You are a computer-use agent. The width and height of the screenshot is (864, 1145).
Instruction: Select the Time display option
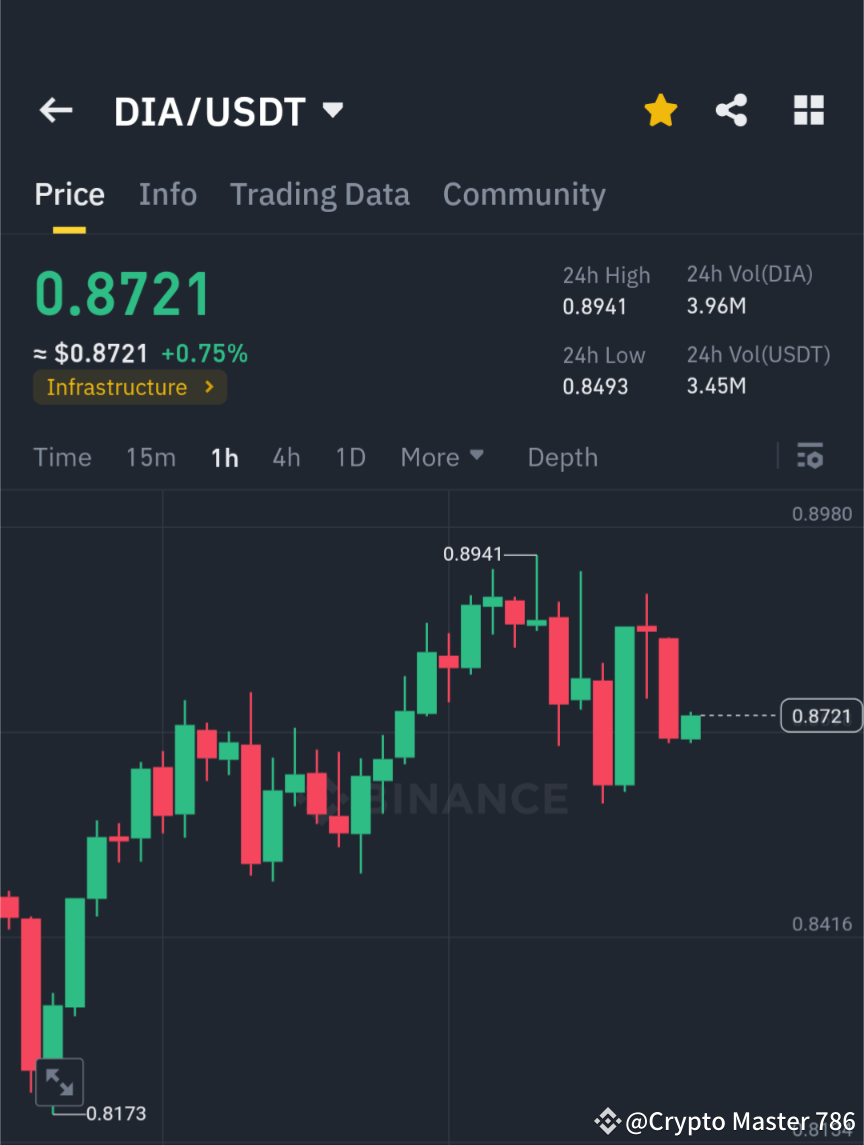62,457
